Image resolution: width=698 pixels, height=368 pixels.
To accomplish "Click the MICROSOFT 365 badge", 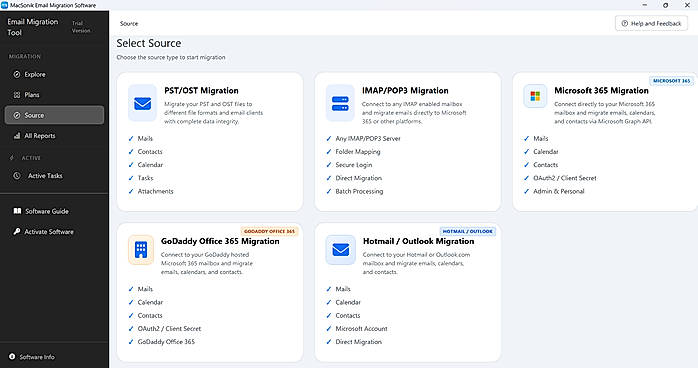I will (672, 81).
